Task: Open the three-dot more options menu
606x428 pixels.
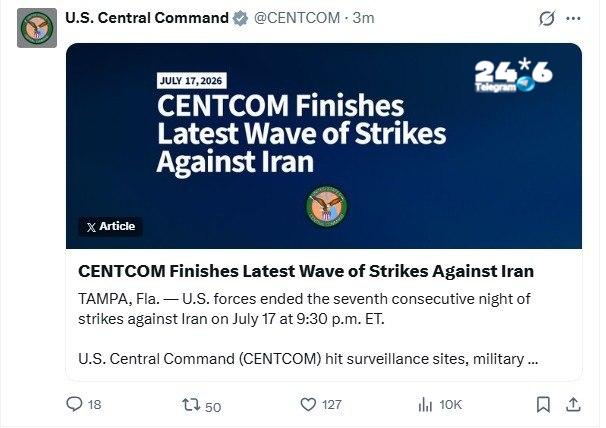Action: click(x=573, y=18)
